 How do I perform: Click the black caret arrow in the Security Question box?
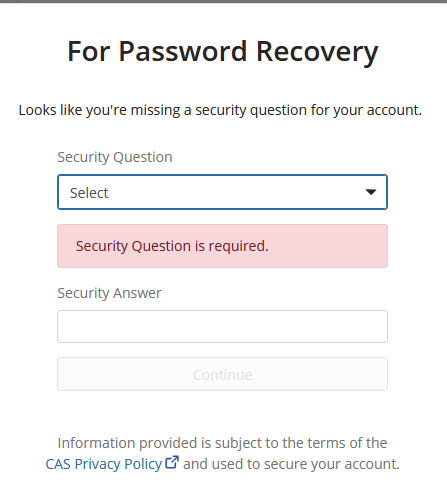[x=371, y=192]
